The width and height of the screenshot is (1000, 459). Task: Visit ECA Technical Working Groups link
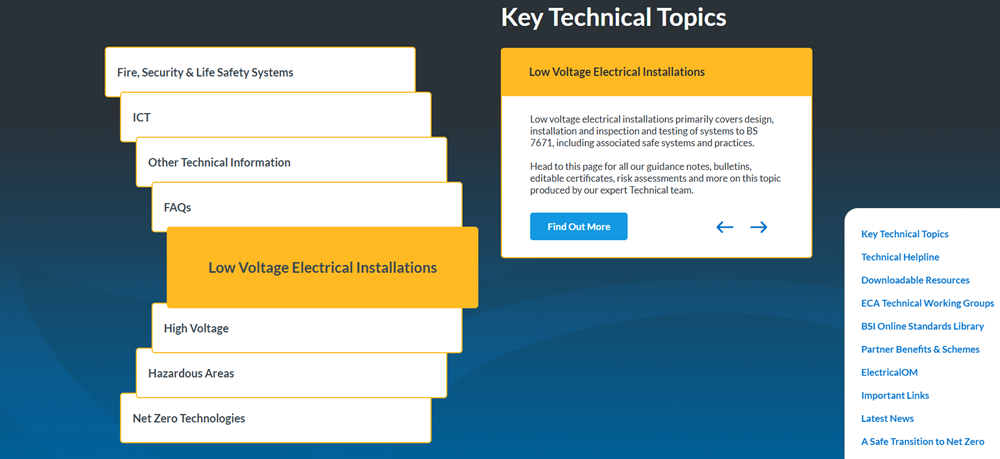(x=927, y=303)
